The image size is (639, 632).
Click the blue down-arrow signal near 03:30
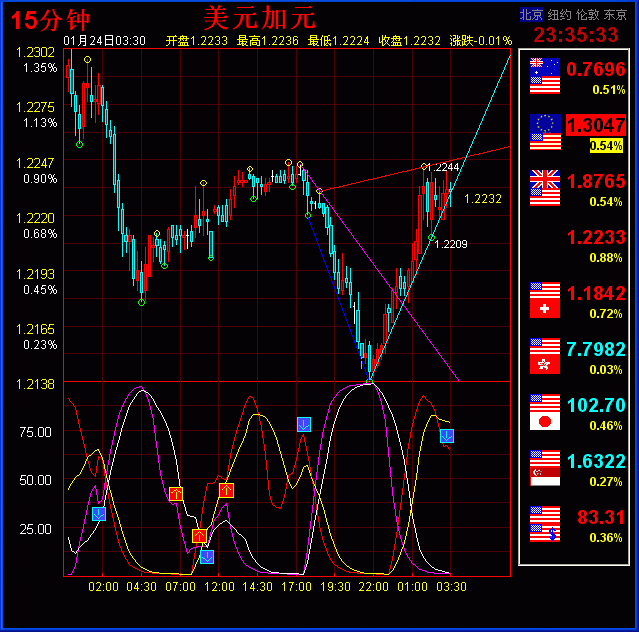(x=447, y=436)
